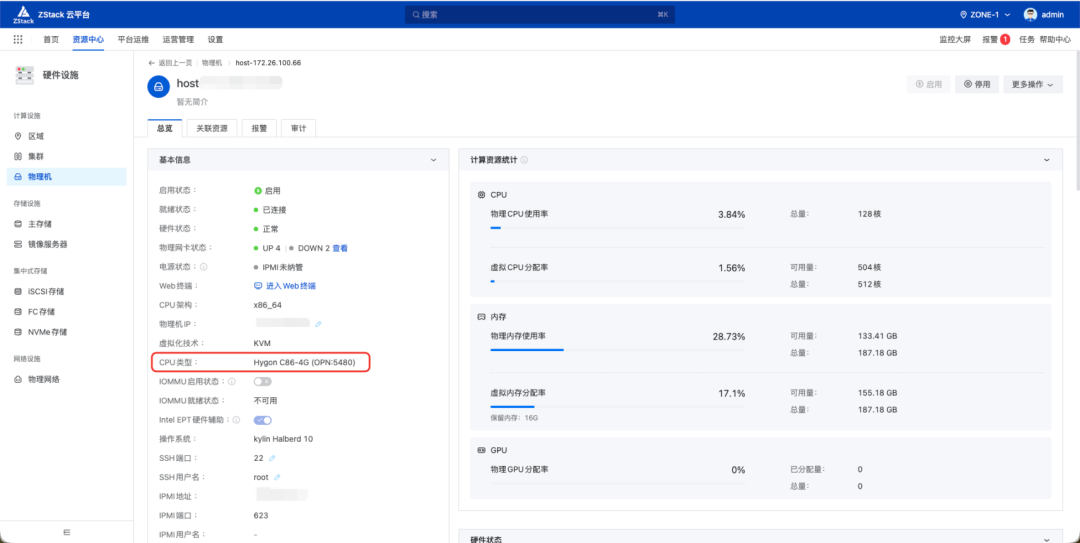Select FC存储 in the sidebar
1080x543 pixels.
[x=67, y=311]
